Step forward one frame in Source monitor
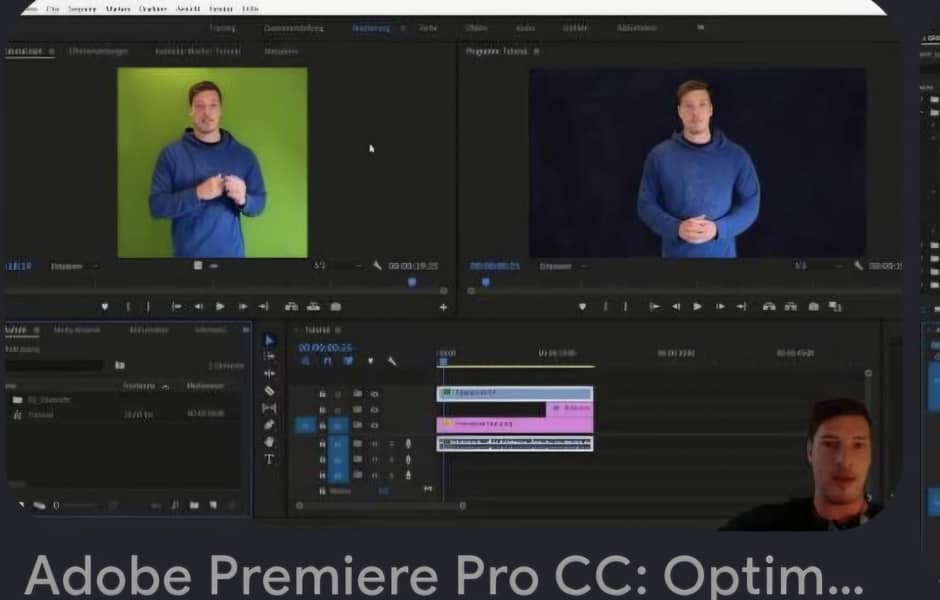940x600 pixels. point(243,307)
